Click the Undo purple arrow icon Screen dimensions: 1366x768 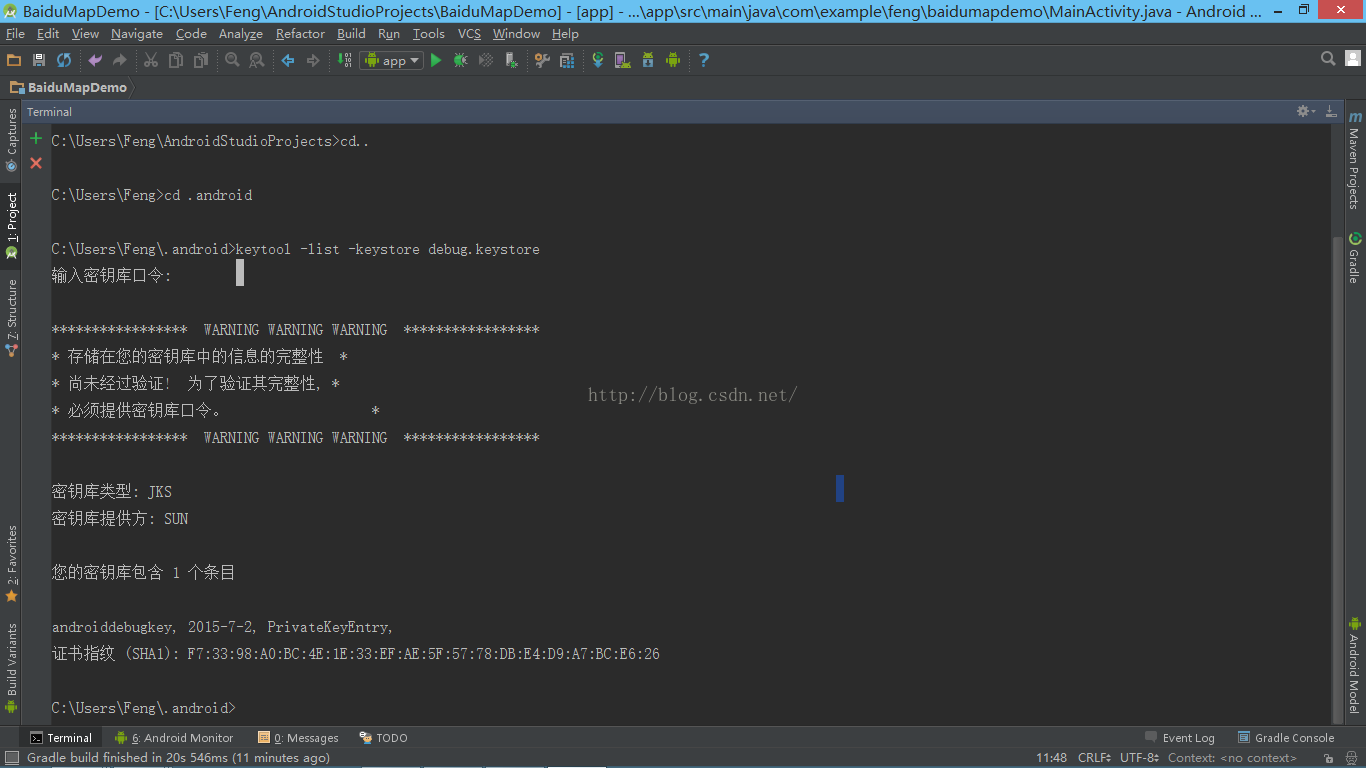point(95,60)
